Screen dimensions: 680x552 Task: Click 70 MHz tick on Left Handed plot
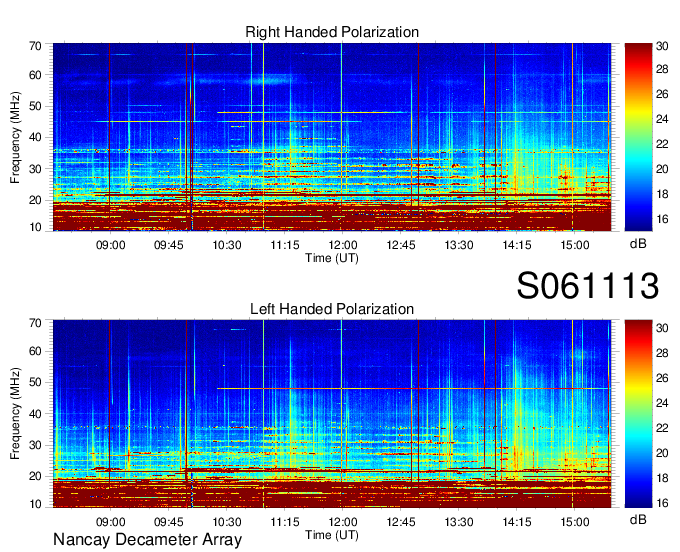click(x=35, y=323)
